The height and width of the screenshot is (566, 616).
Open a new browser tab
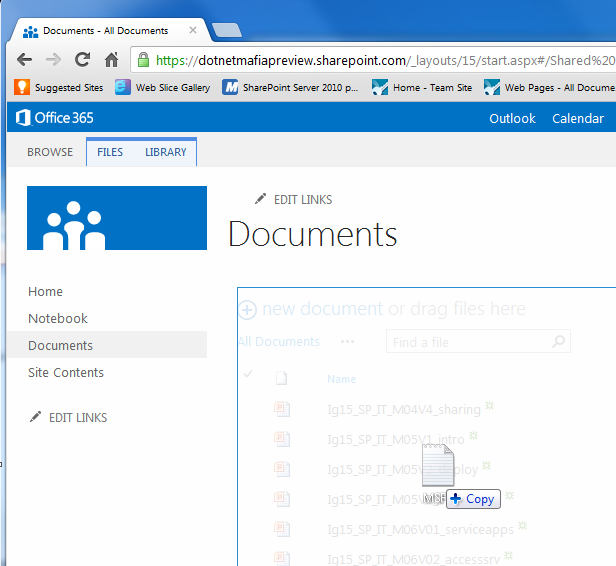coord(227,30)
